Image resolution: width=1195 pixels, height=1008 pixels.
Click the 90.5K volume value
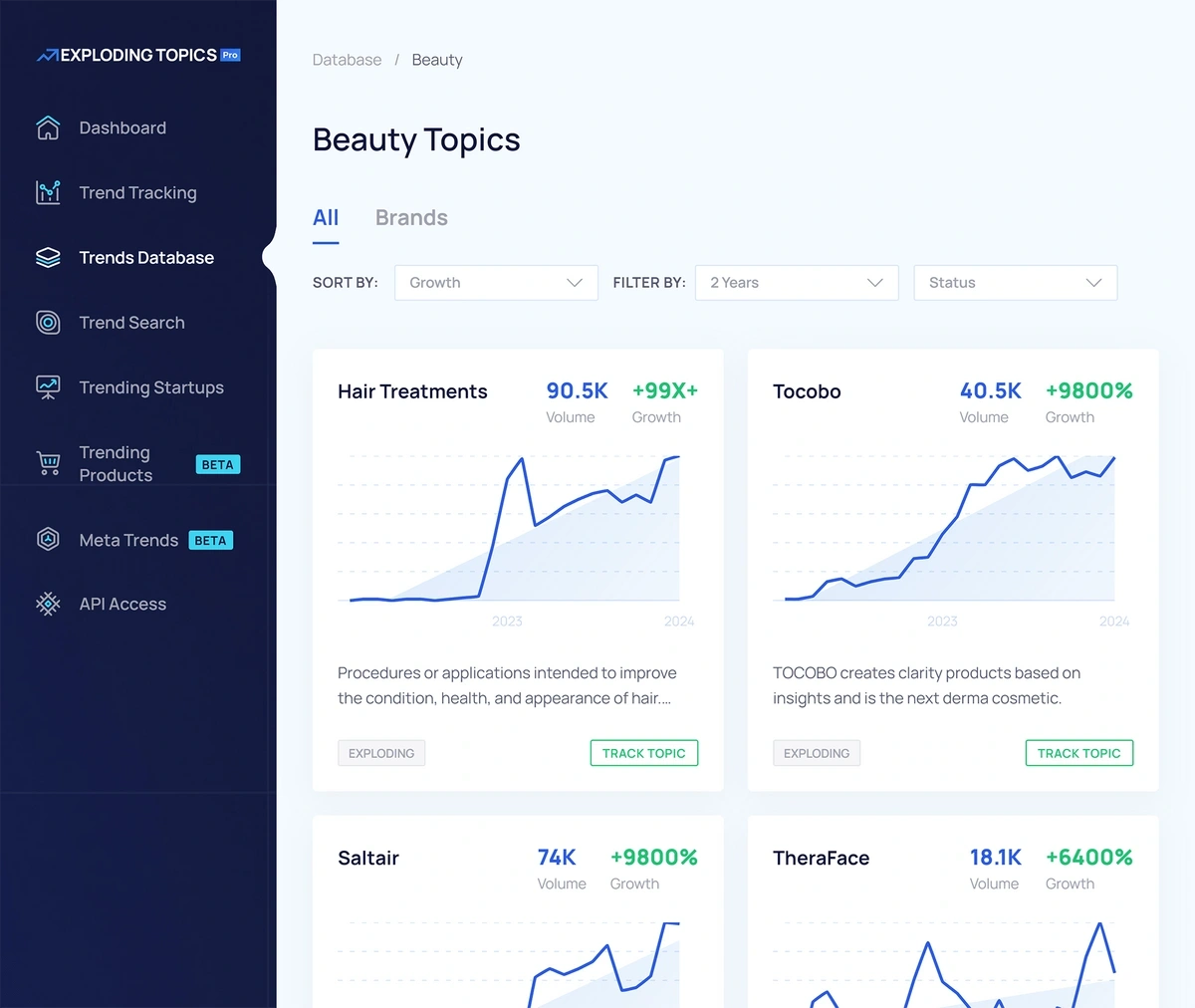tap(577, 390)
